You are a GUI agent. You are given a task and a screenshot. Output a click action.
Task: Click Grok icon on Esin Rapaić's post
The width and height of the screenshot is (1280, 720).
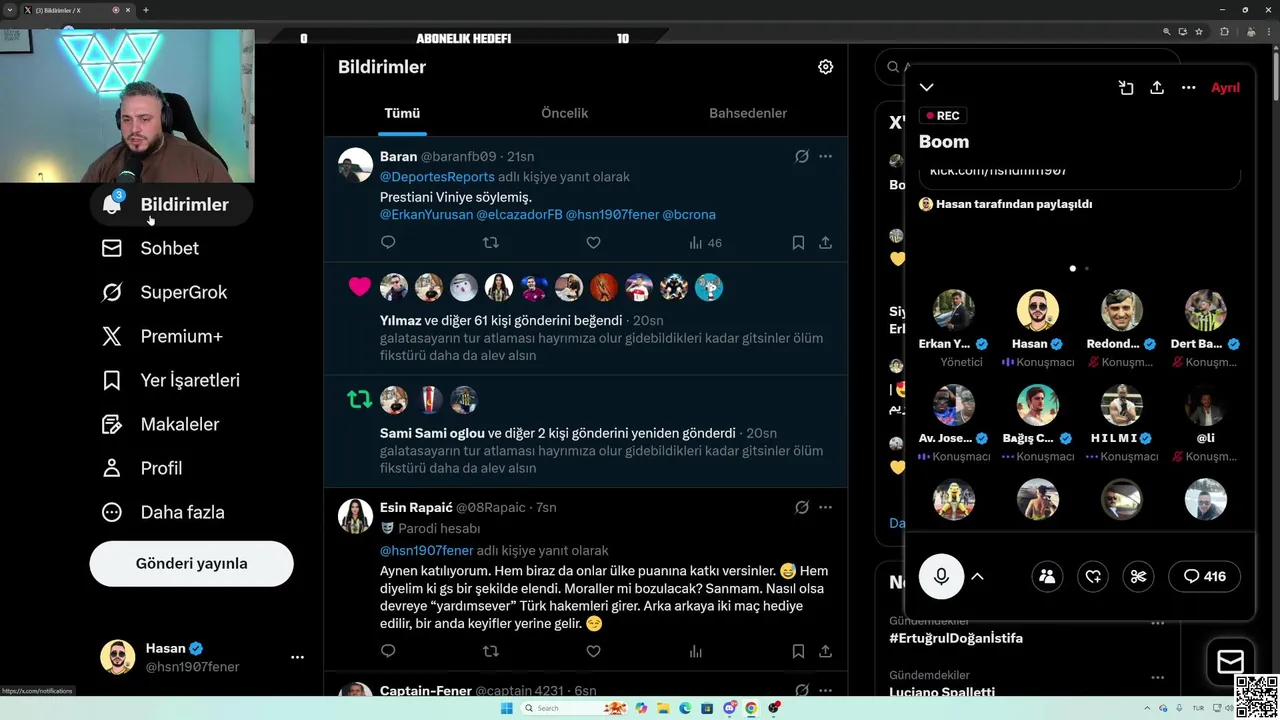pos(801,507)
